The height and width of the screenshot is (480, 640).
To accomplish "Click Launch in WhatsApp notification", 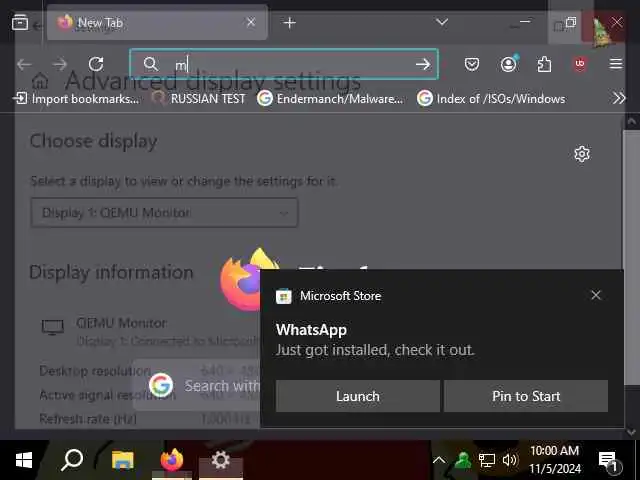I will [358, 396].
